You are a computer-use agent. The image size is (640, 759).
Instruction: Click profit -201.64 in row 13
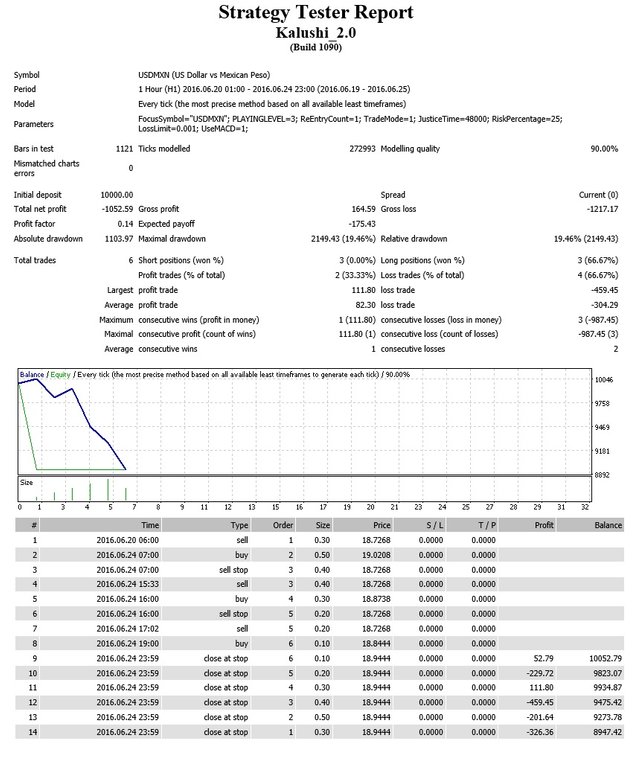540,717
